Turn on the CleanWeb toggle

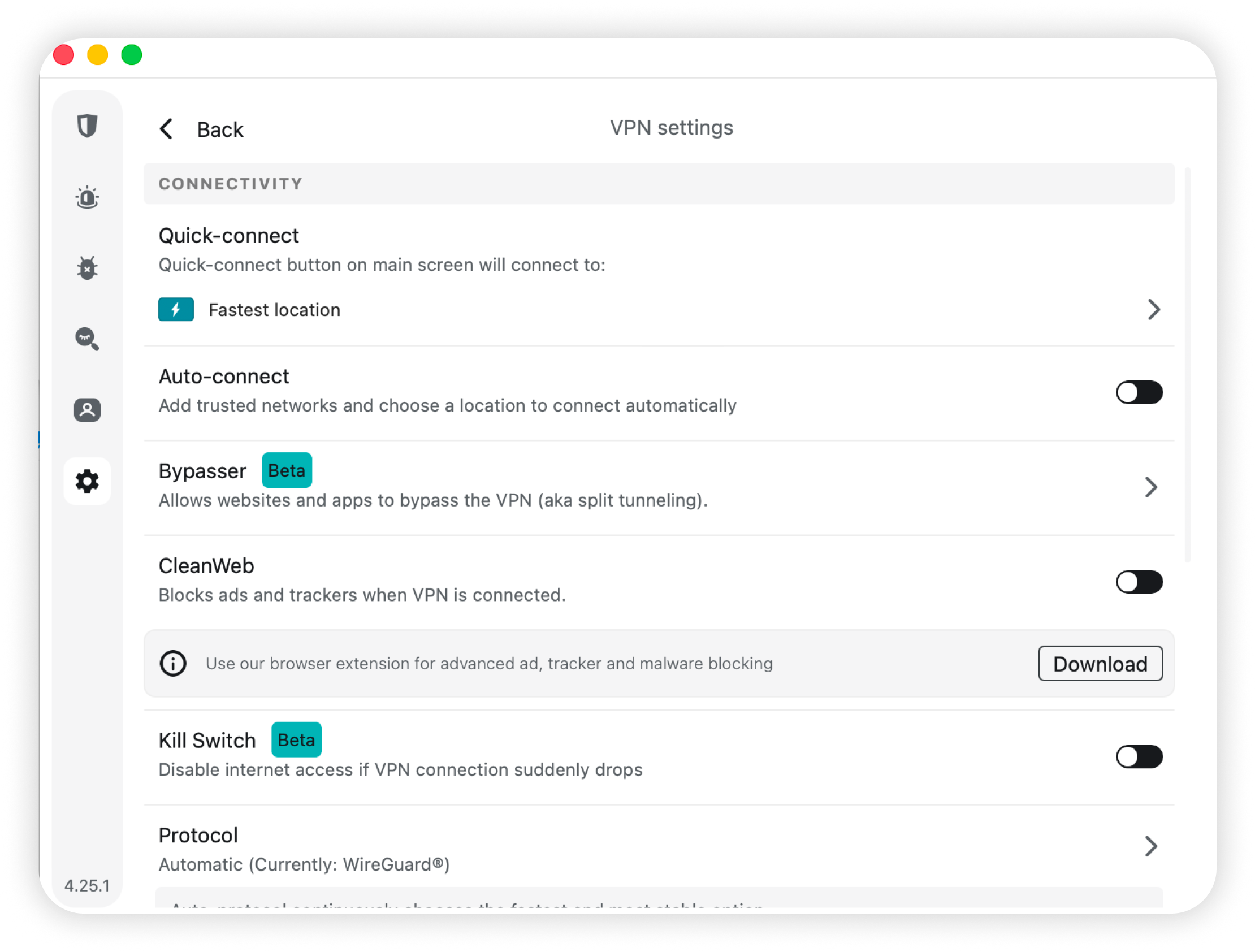[1139, 582]
